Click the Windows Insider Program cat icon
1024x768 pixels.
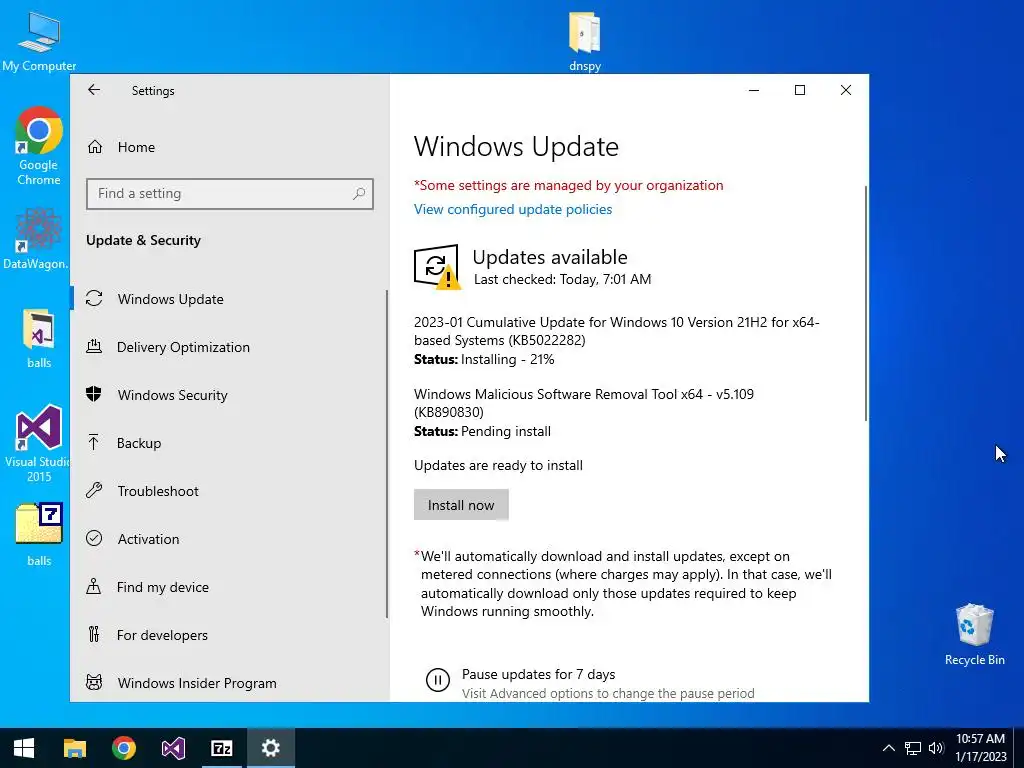(94, 682)
